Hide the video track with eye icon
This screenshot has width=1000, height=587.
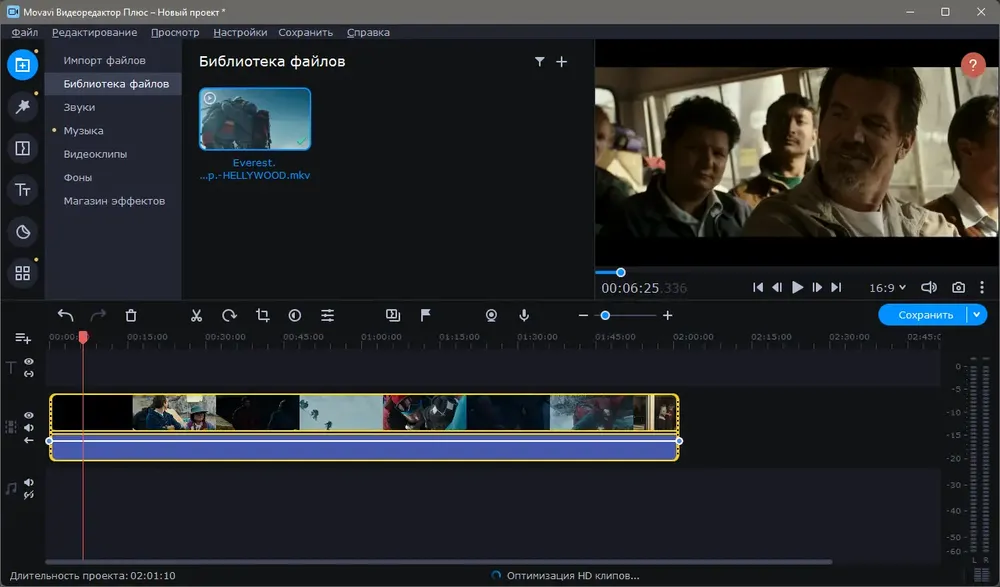tap(29, 415)
